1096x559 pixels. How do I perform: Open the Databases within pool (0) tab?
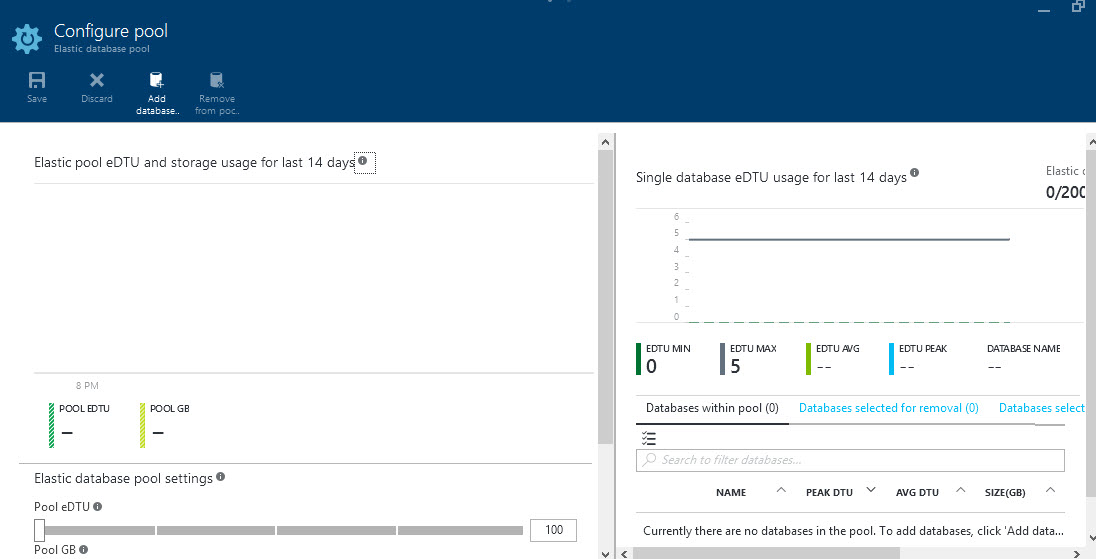pos(712,408)
